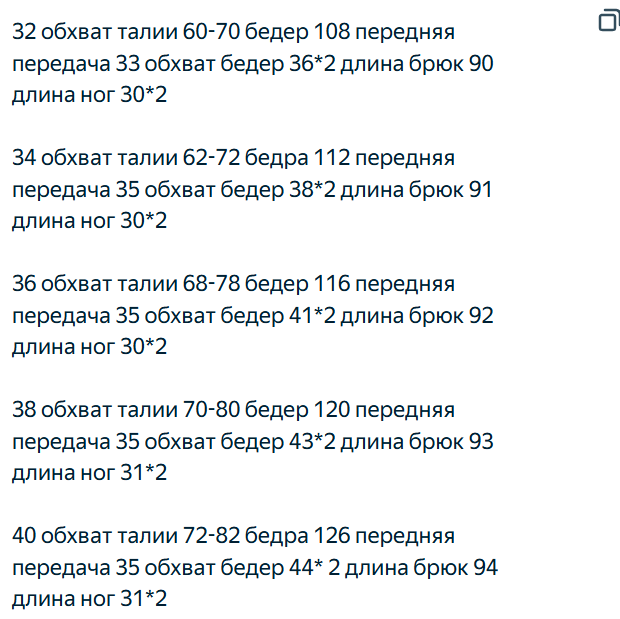Click the trouser length value 94

(x=485, y=568)
